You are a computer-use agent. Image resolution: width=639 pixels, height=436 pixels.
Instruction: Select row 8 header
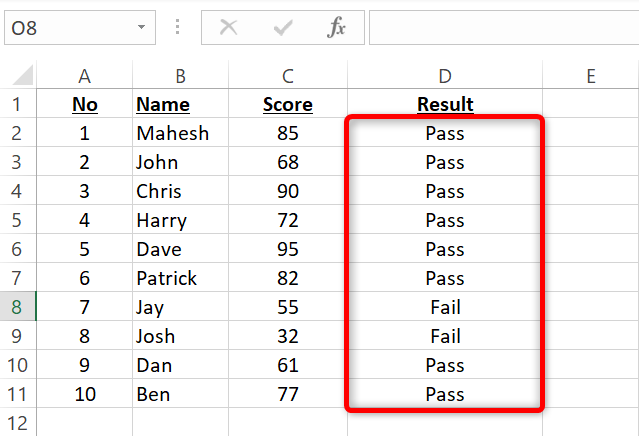[x=20, y=308]
